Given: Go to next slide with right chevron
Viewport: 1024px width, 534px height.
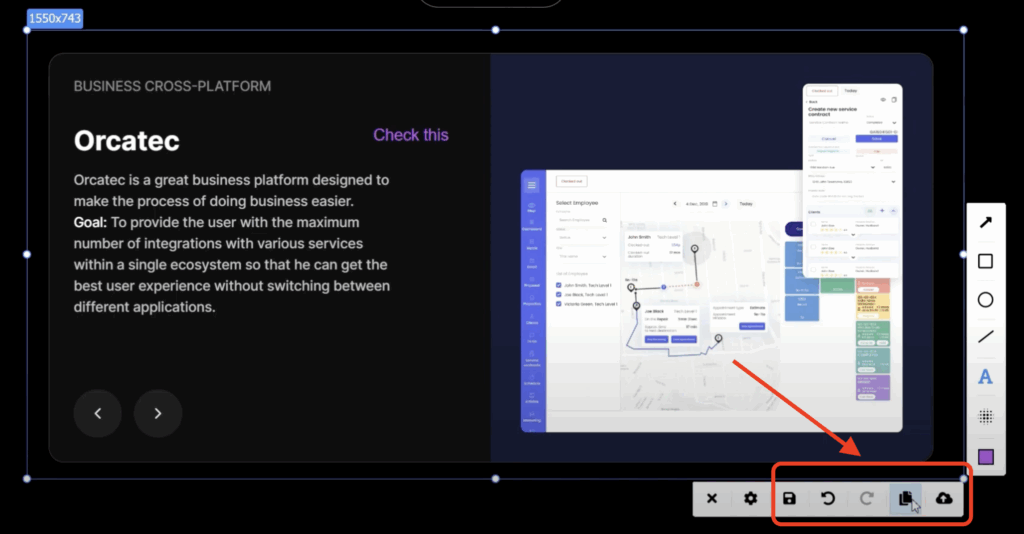Looking at the screenshot, I should point(158,413).
